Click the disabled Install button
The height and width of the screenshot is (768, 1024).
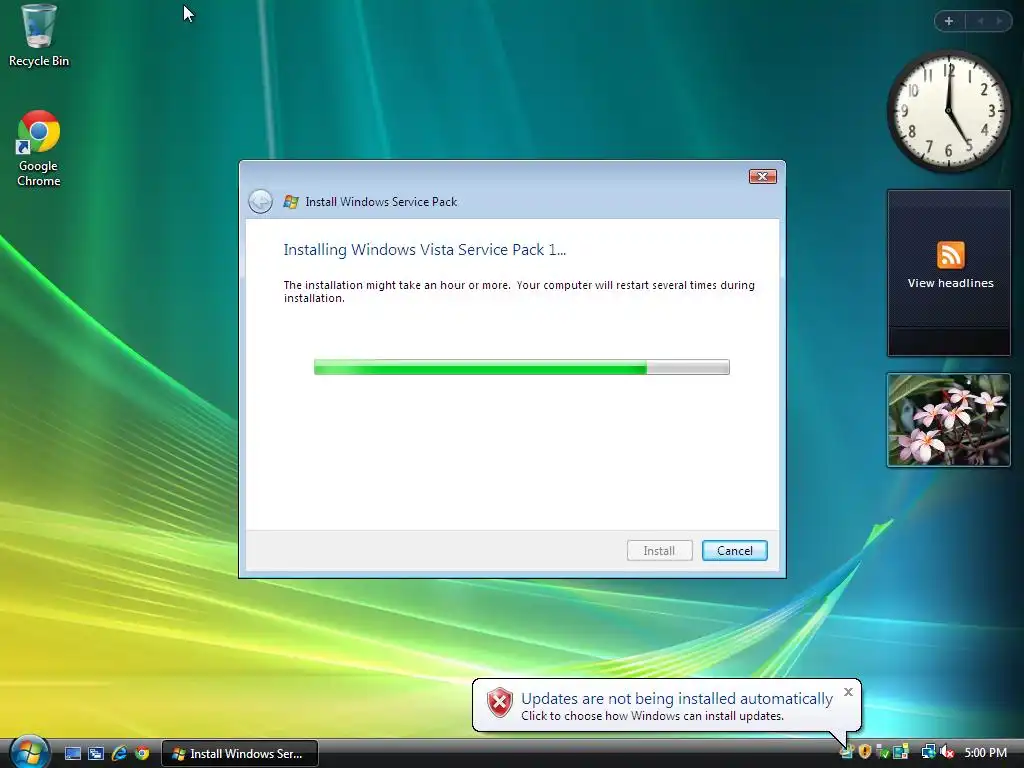point(659,551)
